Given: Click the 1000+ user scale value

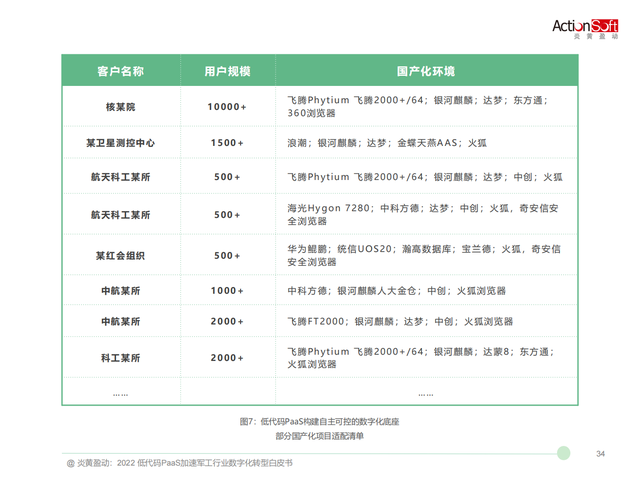Looking at the screenshot, I should click(227, 291).
